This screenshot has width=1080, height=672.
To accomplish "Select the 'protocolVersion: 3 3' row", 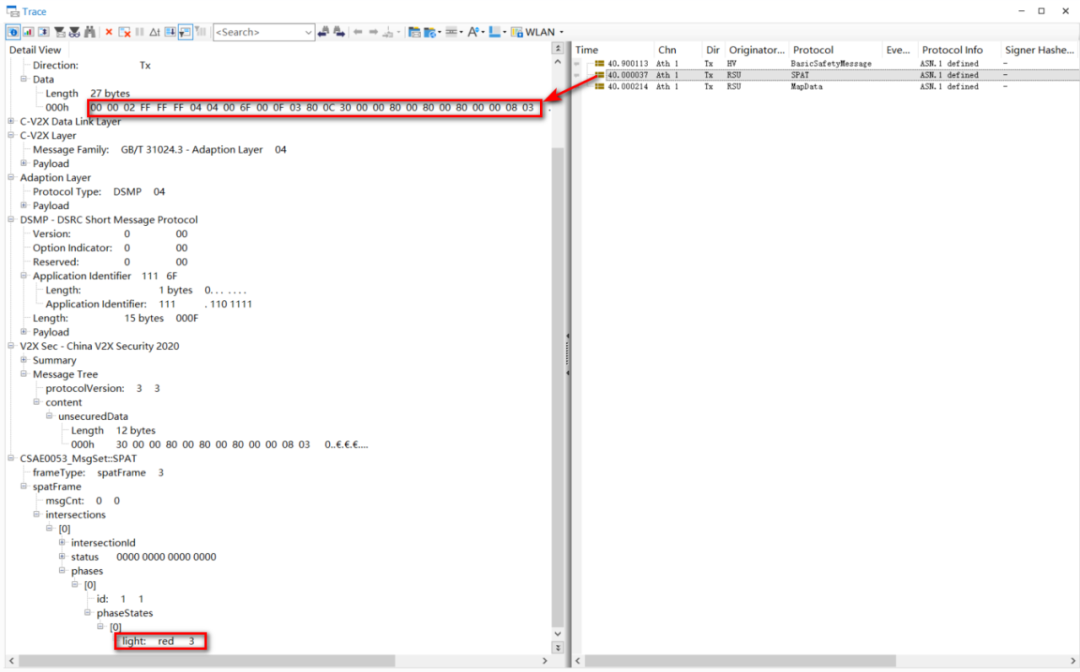I will click(103, 388).
